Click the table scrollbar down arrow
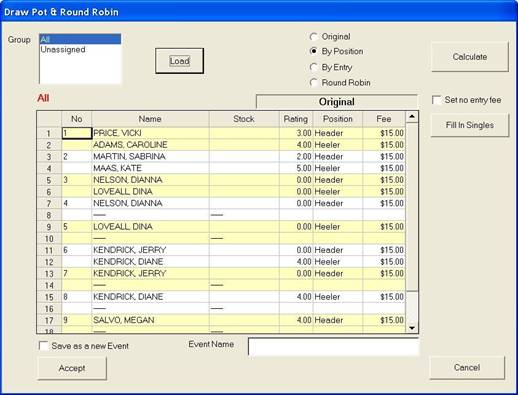The image size is (518, 395). click(412, 328)
